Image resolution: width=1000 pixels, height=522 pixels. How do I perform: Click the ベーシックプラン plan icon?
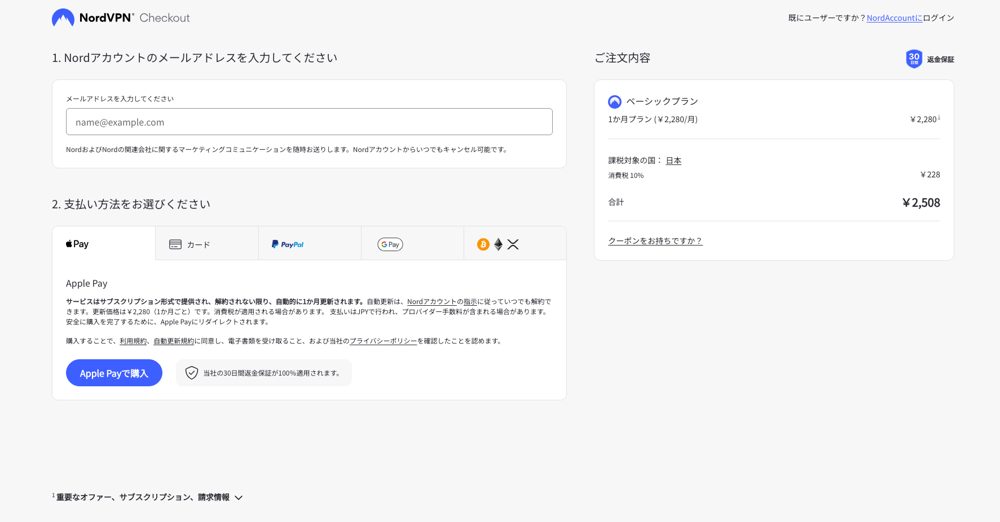tap(615, 101)
